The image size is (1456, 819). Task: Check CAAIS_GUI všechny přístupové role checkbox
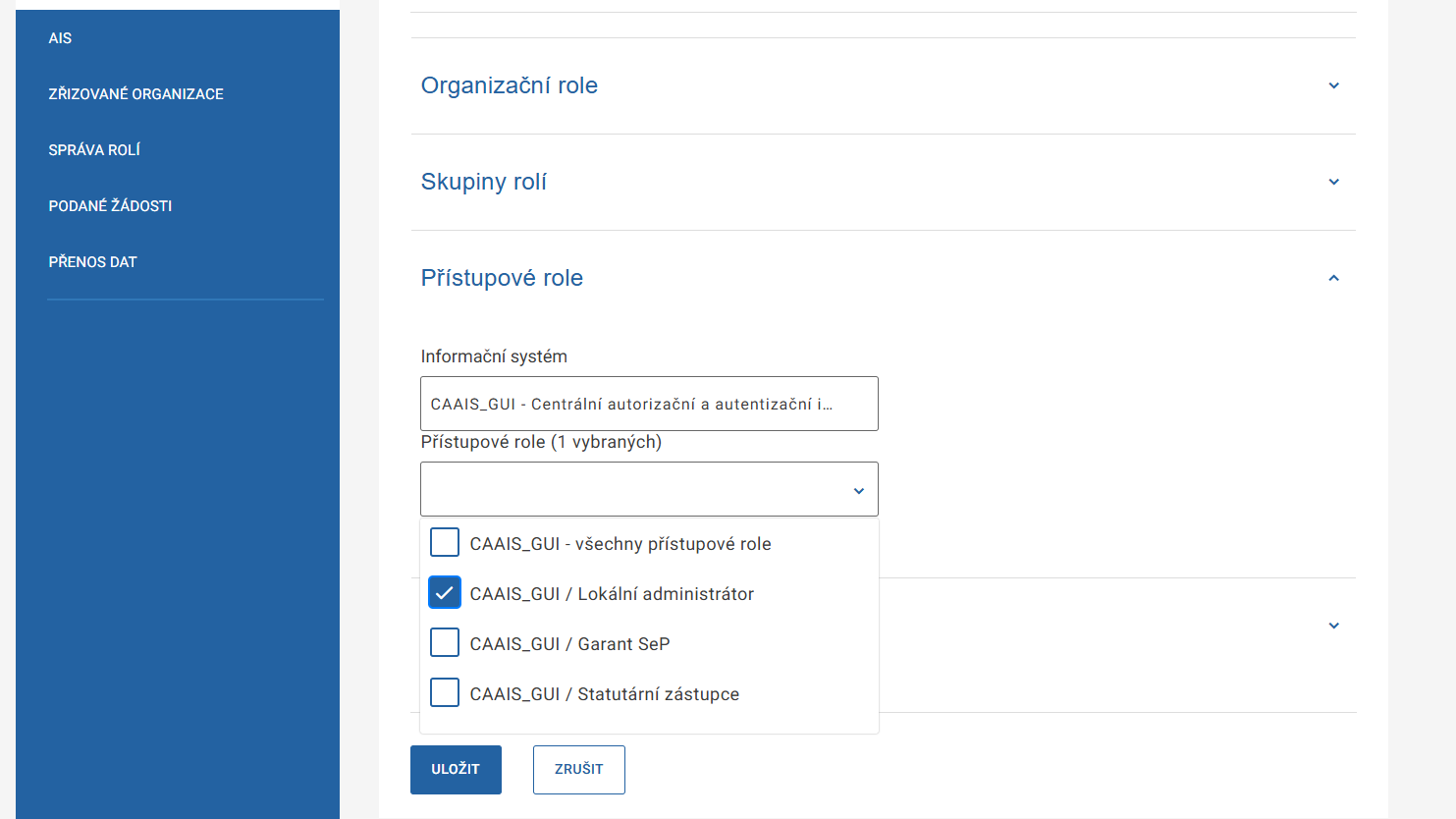445,543
